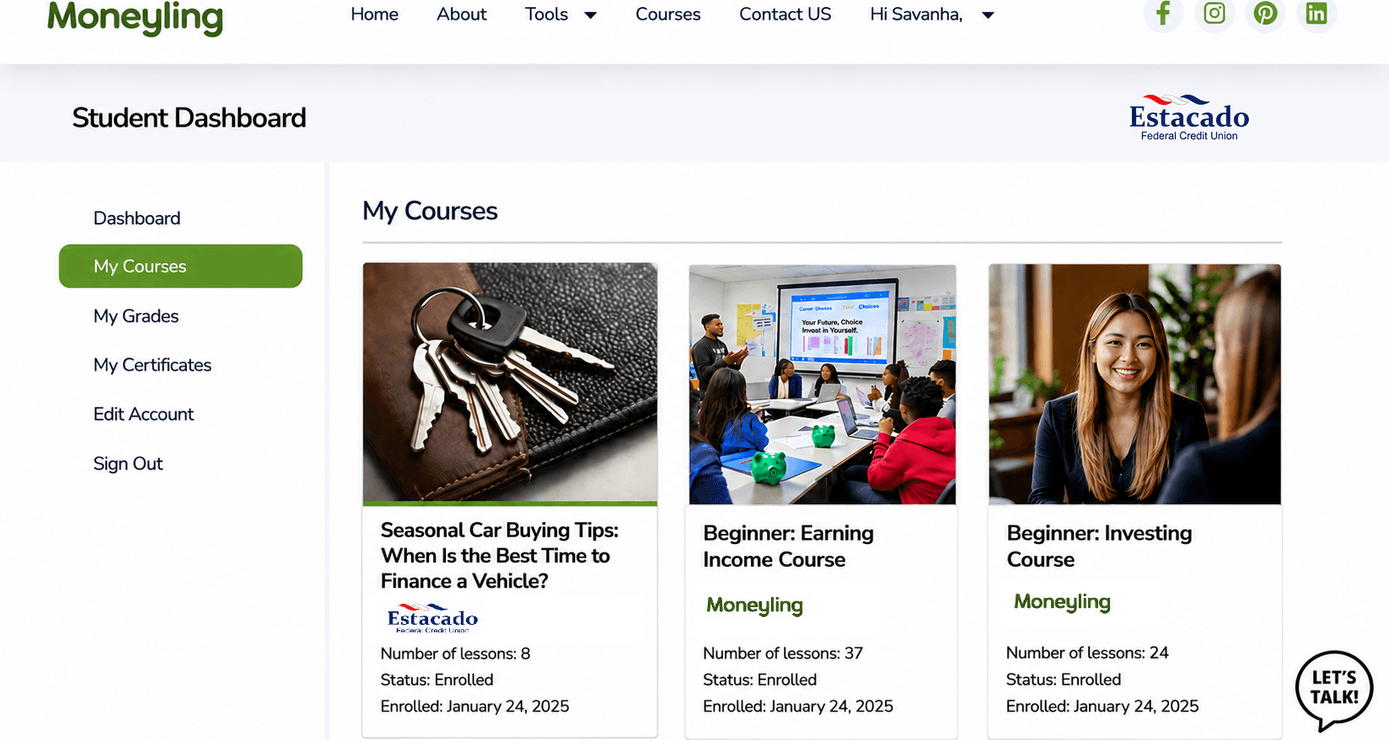The width and height of the screenshot is (1389, 740).
Task: Click the Estacado Federal Credit Union banner logo
Action: click(x=1189, y=118)
